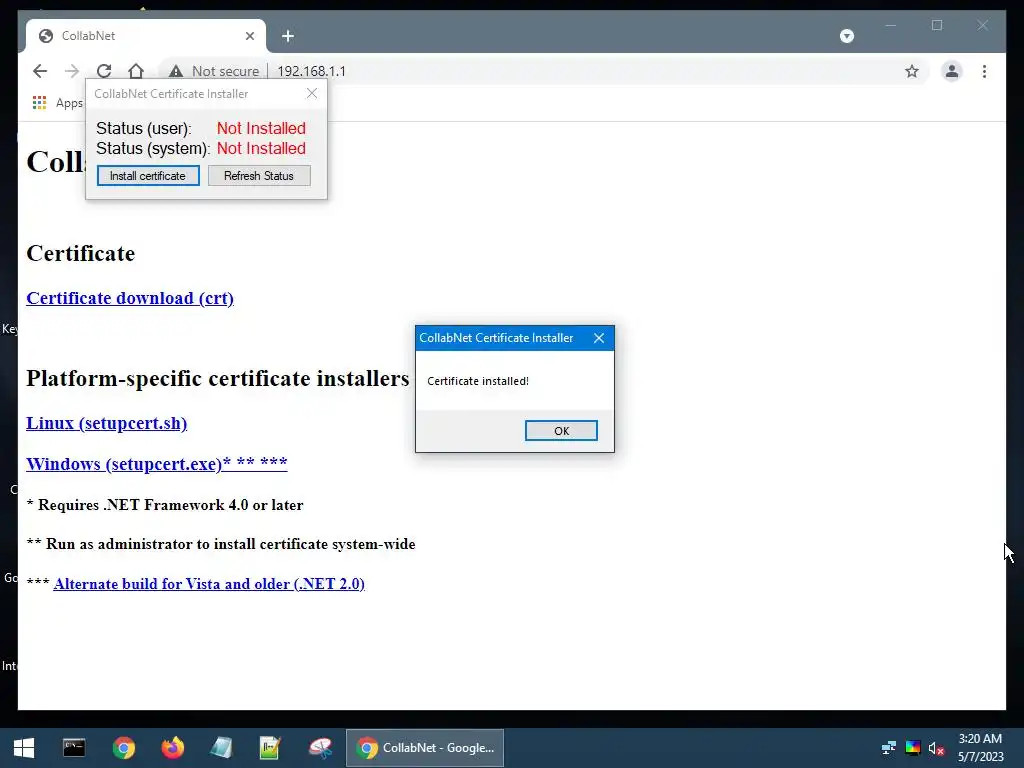Reload the current page
Viewport: 1024px width, 768px height.
[x=104, y=71]
